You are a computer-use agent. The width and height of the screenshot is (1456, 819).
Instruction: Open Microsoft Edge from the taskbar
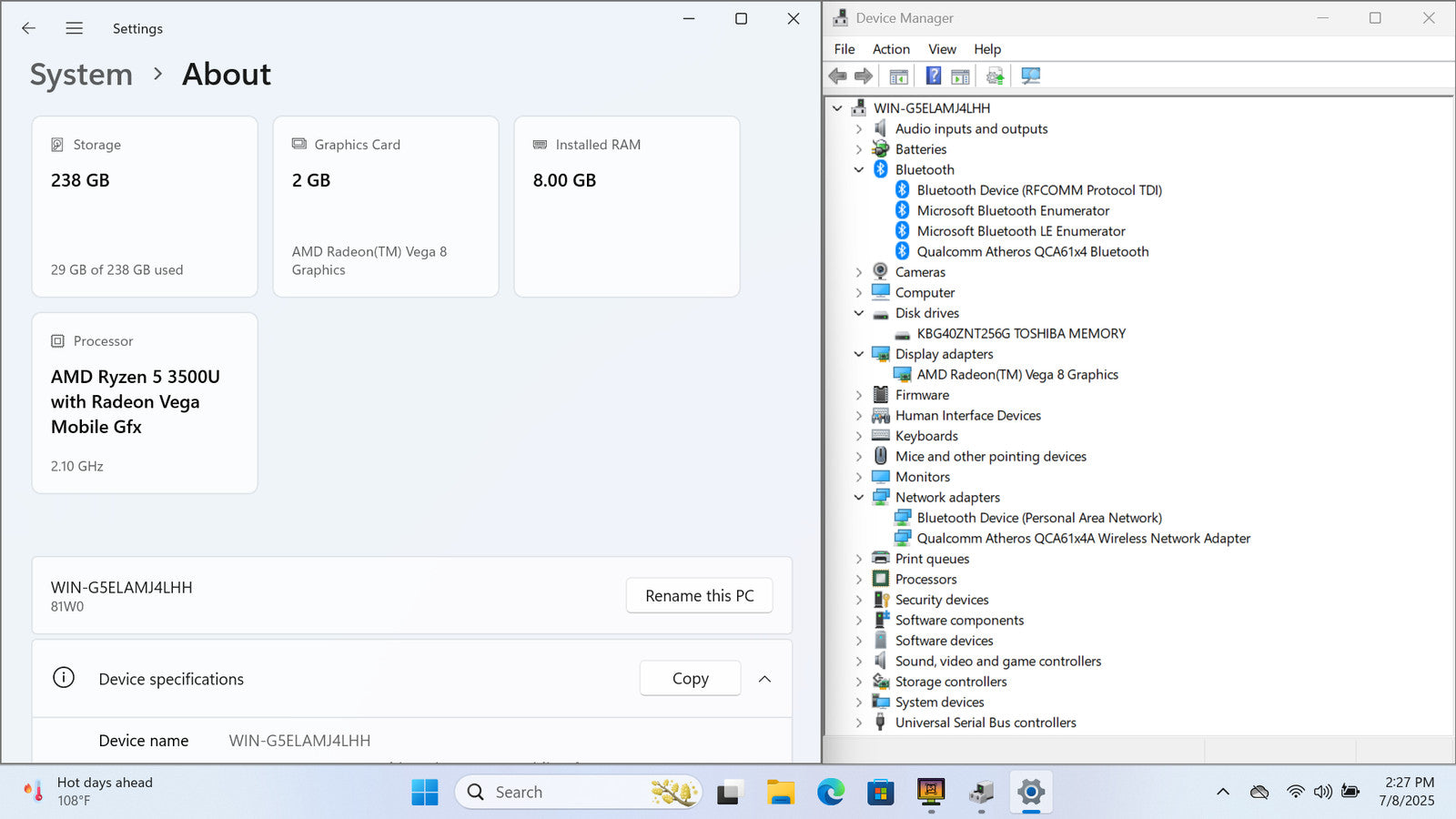click(830, 792)
